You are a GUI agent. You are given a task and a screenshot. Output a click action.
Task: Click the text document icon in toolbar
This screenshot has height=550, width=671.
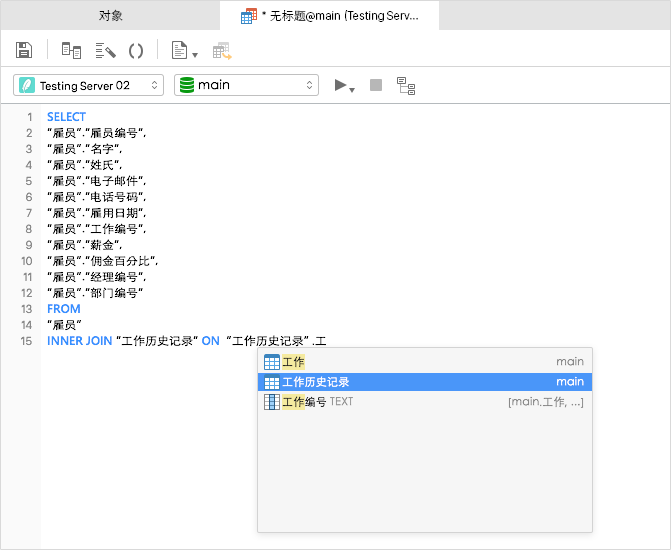click(179, 50)
